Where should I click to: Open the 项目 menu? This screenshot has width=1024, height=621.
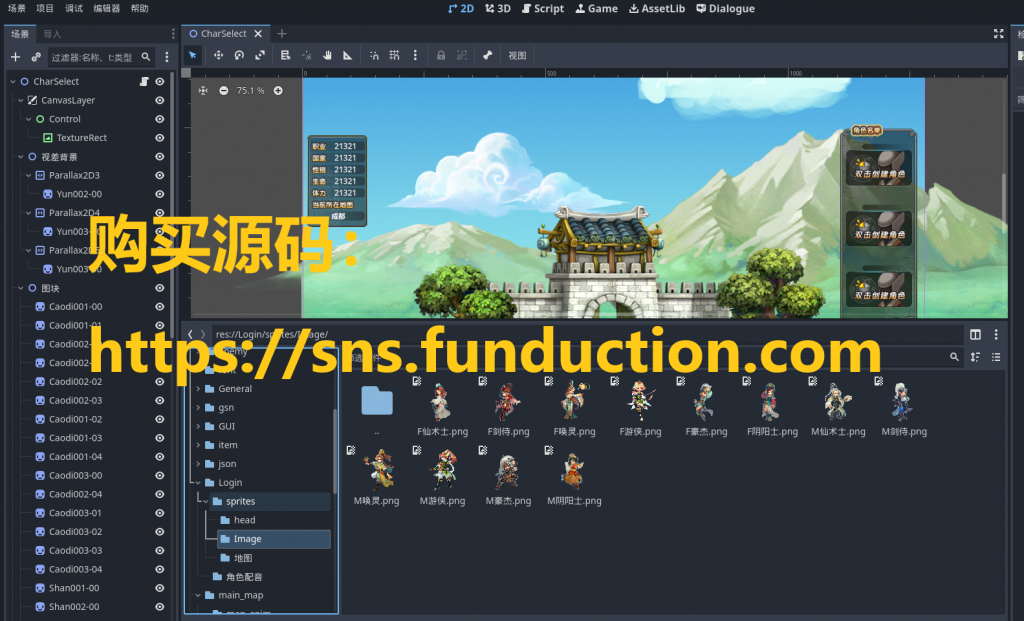click(x=45, y=8)
